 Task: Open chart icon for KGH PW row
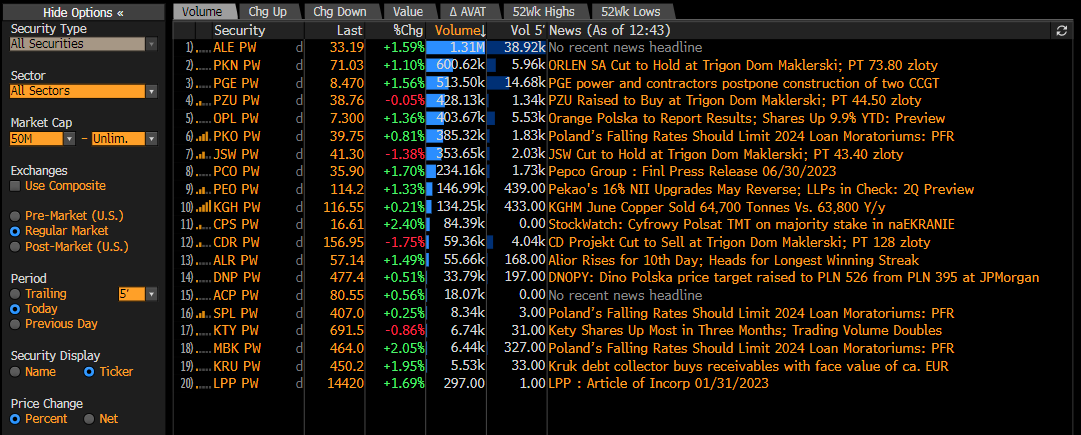point(203,208)
